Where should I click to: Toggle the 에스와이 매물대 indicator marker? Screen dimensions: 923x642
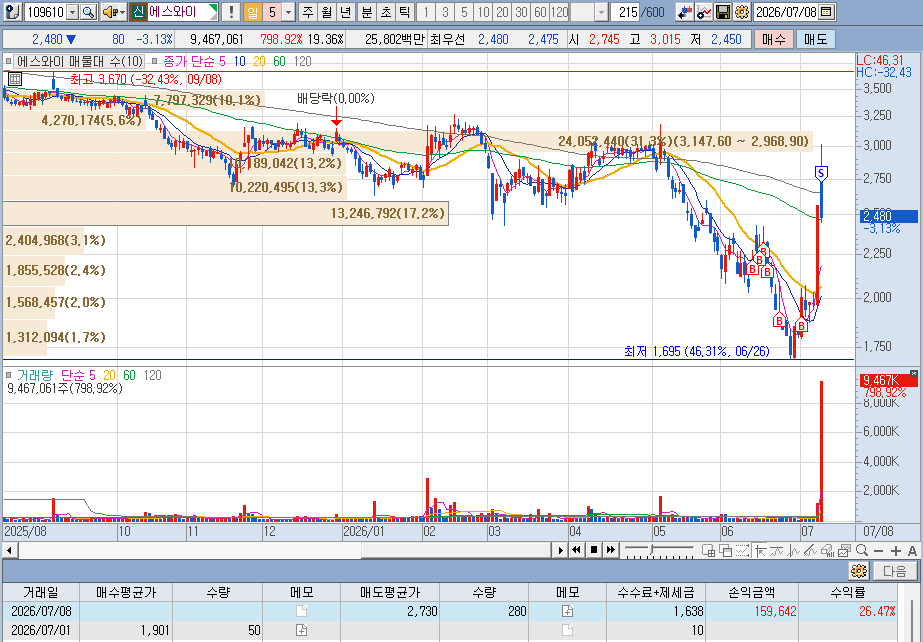point(9,61)
